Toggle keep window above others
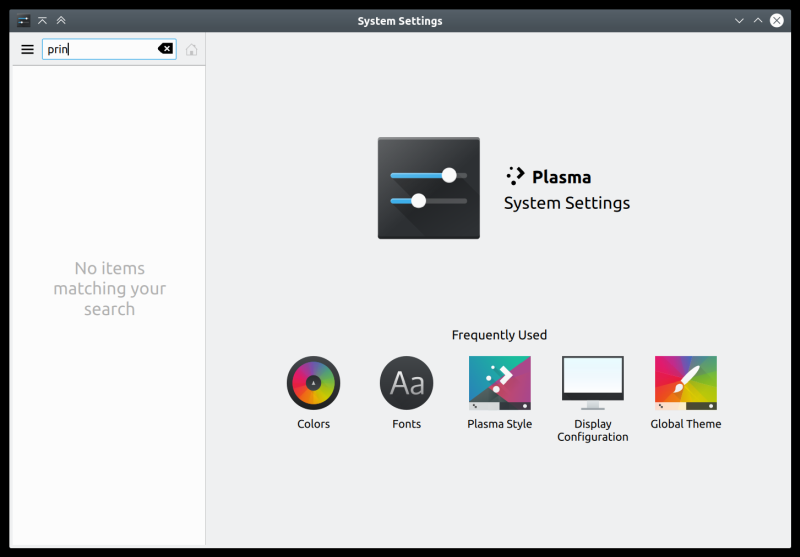The image size is (800, 557). (42, 21)
